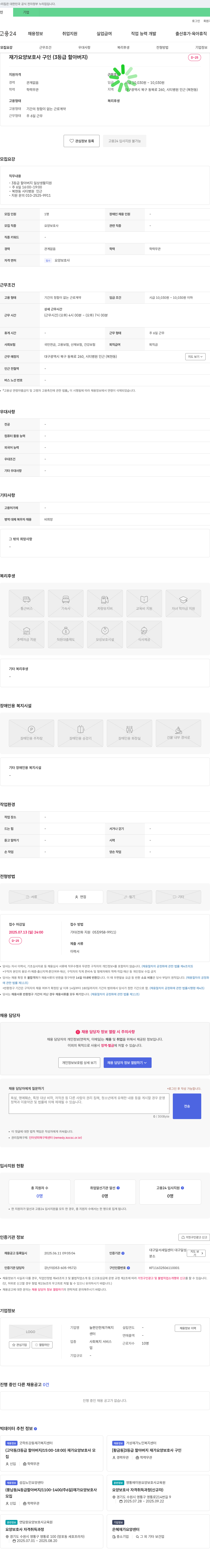Click info icon beside 빅데이터 추천 정보
This screenshot has height=1568, width=210.
(35, 1429)
